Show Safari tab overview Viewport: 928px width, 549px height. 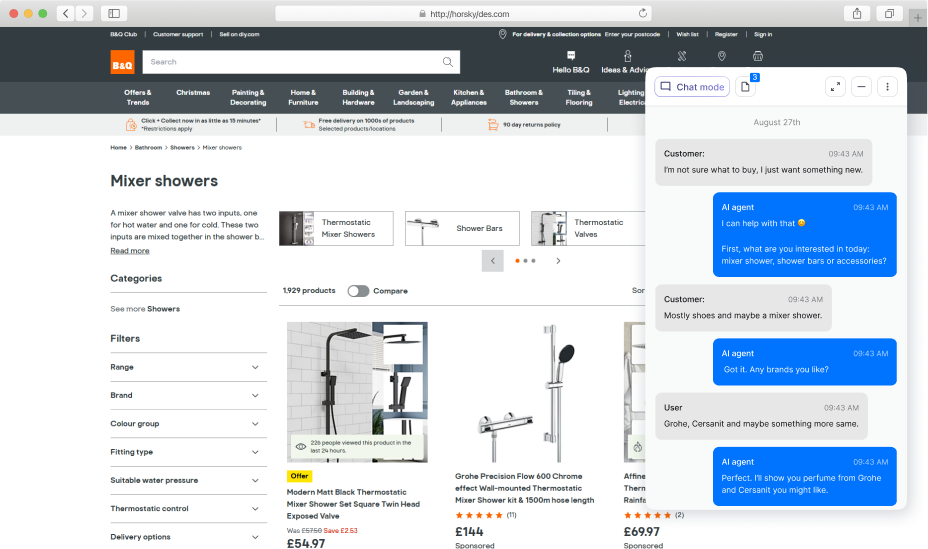(x=890, y=14)
